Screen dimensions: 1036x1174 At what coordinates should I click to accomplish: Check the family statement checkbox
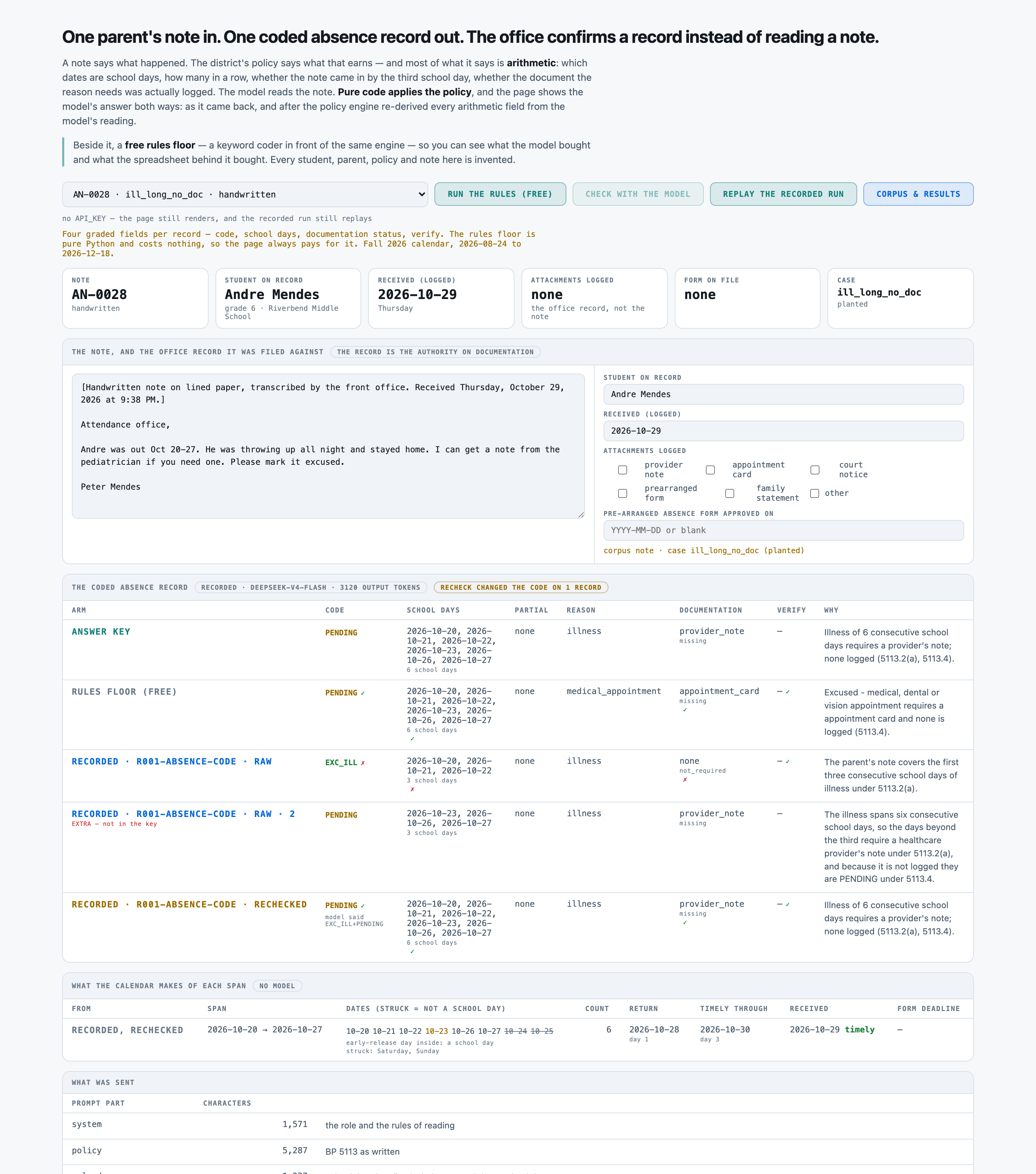pyautogui.click(x=729, y=493)
